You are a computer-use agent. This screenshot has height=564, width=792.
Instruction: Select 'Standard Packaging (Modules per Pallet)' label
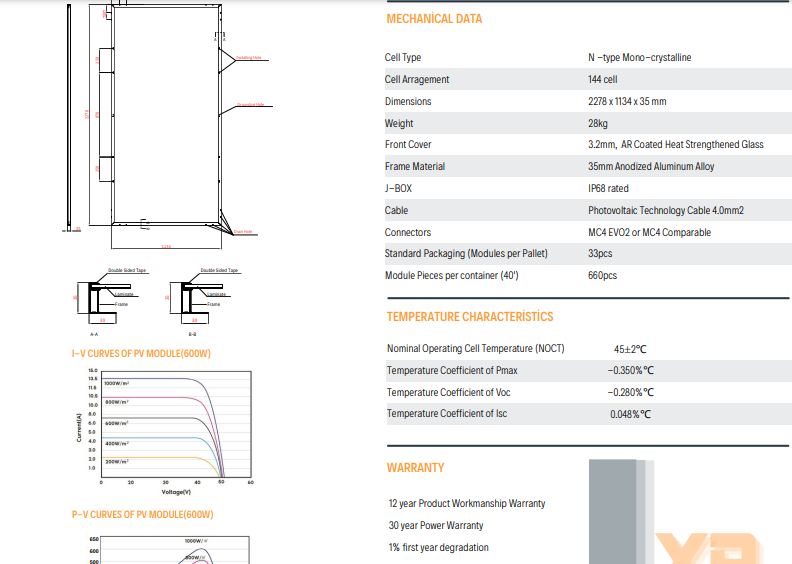[x=466, y=253]
